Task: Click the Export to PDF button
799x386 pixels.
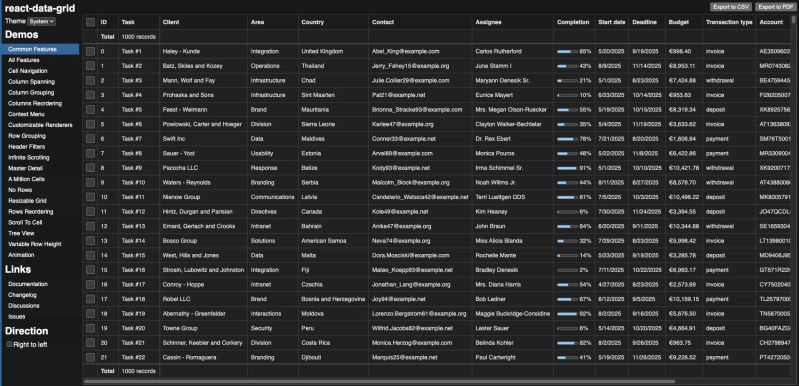Action: point(776,7)
